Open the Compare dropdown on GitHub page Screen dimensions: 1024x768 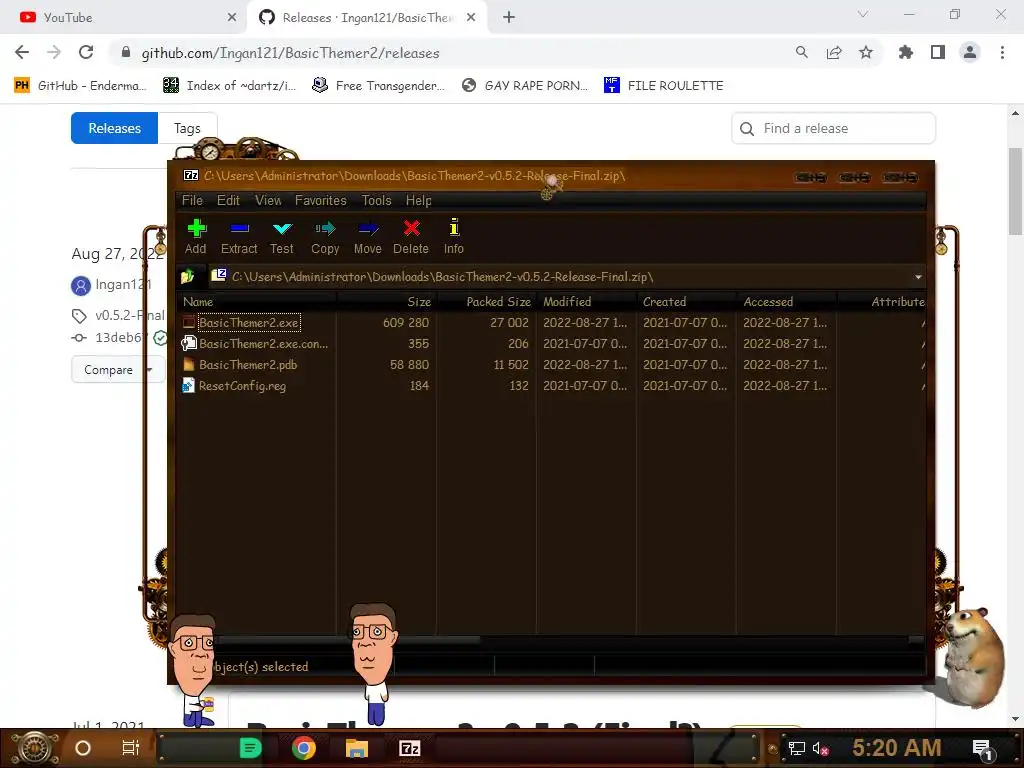coord(117,370)
